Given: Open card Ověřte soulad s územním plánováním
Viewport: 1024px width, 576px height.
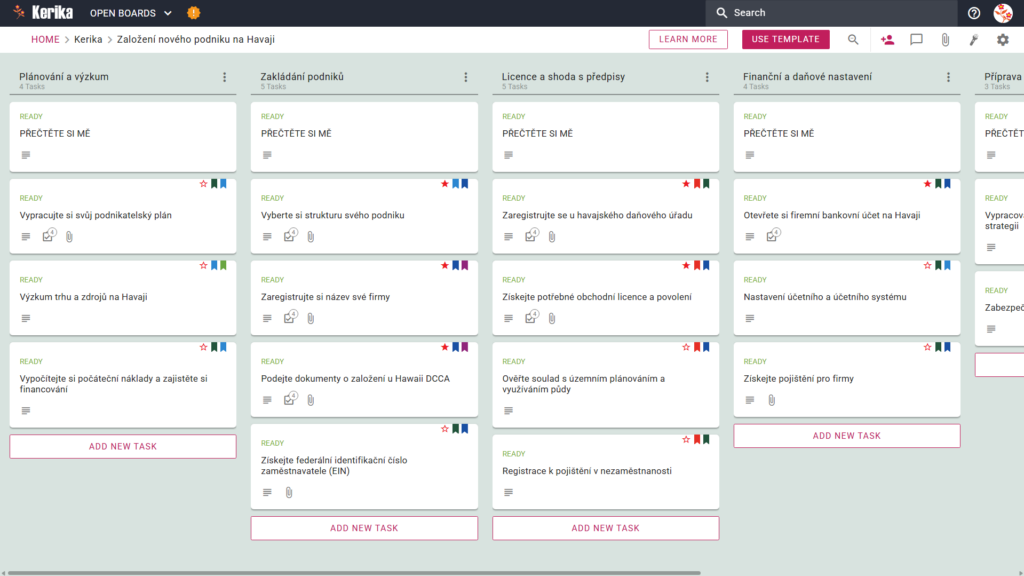Looking at the screenshot, I should coord(605,384).
